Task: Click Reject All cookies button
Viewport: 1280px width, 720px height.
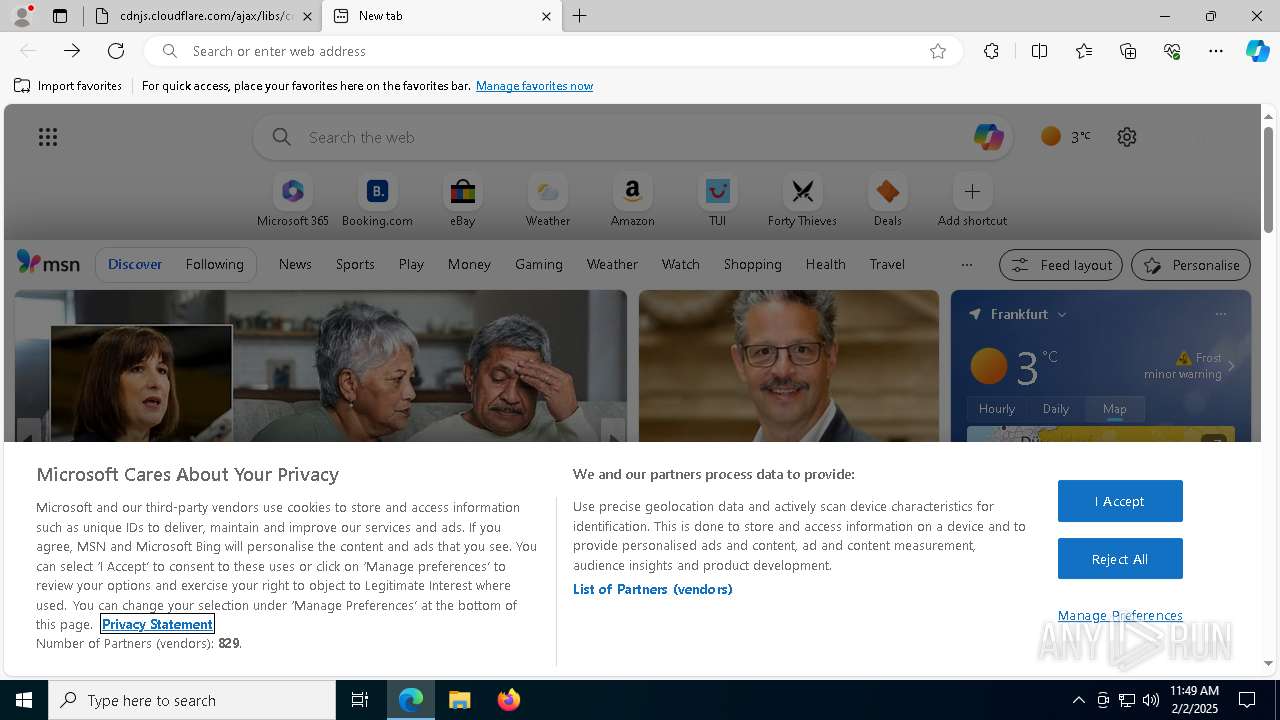Action: coord(1120,559)
